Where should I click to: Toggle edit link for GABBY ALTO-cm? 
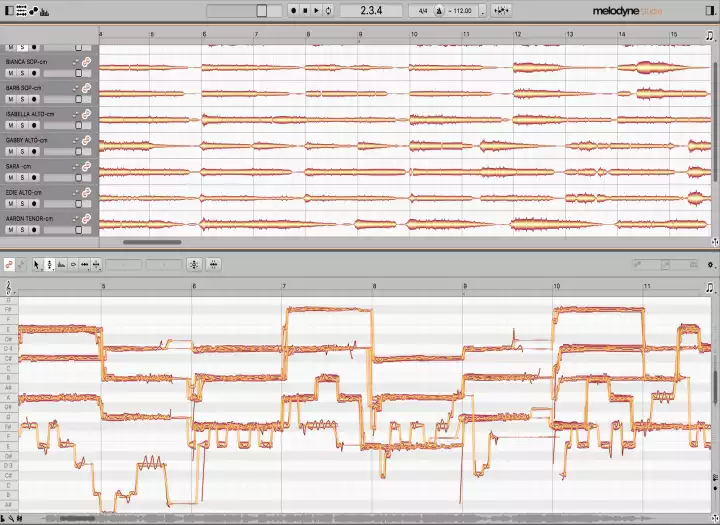(86, 140)
